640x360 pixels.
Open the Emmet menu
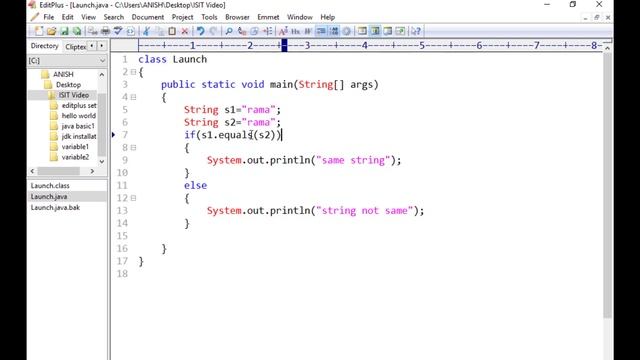pos(268,17)
